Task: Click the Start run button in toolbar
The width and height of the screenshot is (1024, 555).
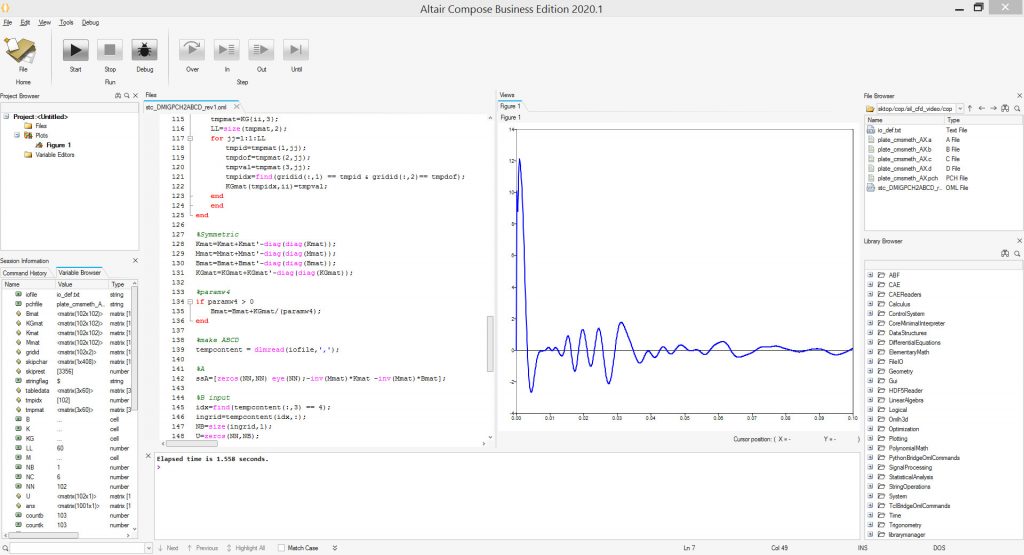Action: (x=76, y=50)
